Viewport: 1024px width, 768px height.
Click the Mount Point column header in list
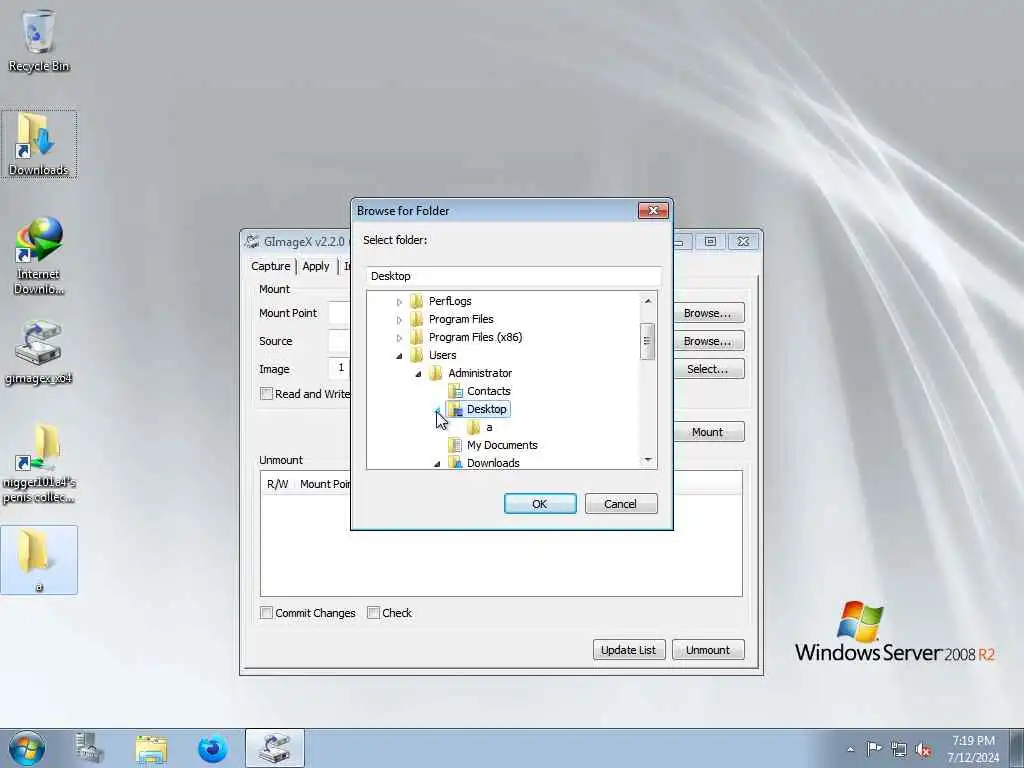point(325,484)
